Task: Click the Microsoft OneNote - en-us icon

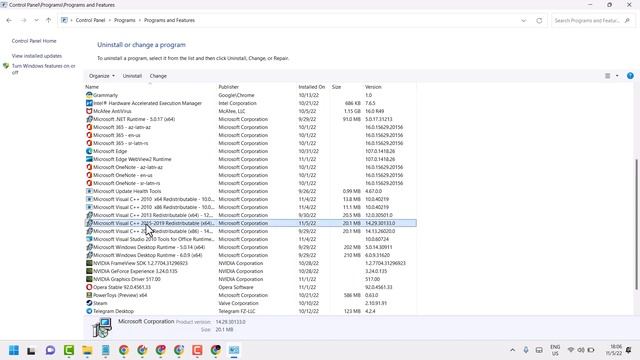Action: pyautogui.click(x=89, y=175)
